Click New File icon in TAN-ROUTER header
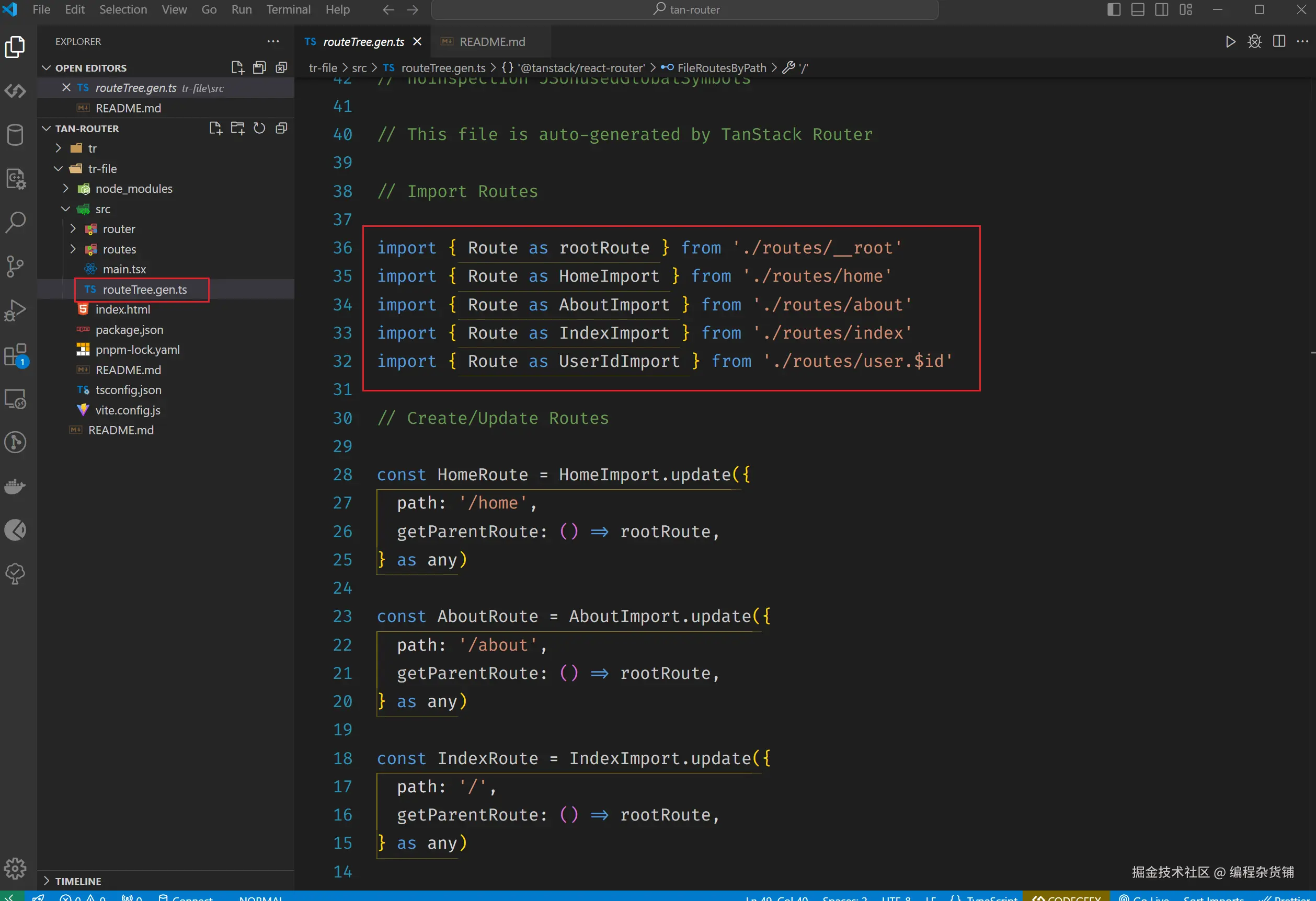This screenshot has height=901, width=1316. click(216, 129)
